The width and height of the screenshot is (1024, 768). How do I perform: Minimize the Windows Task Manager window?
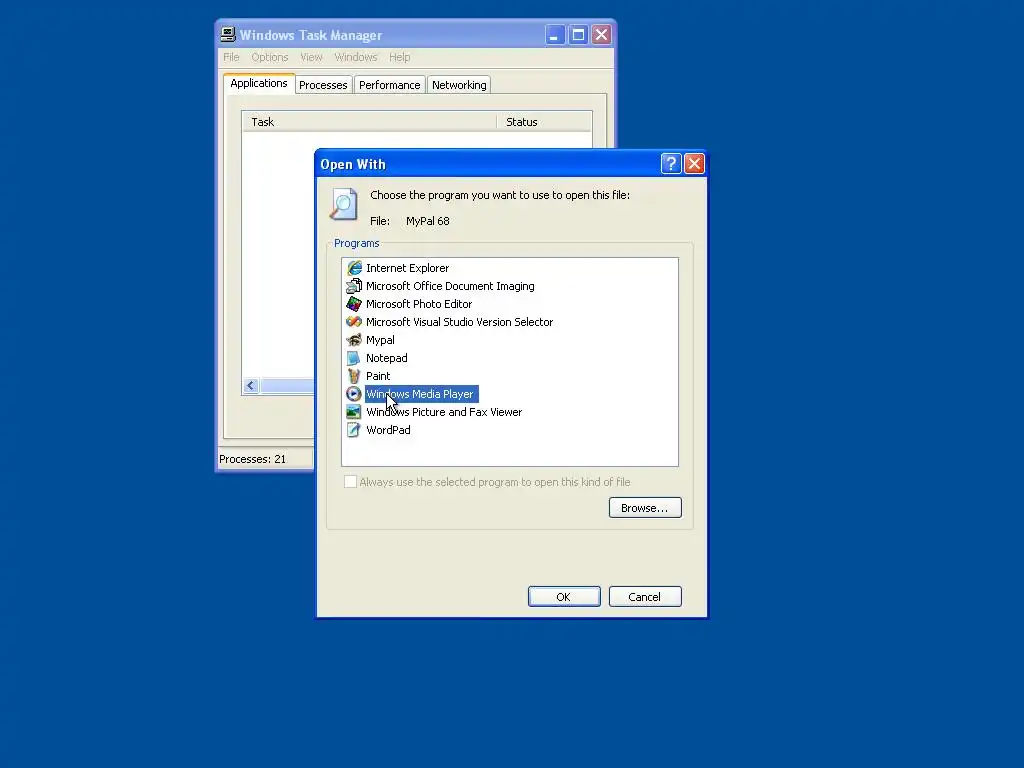[554, 35]
